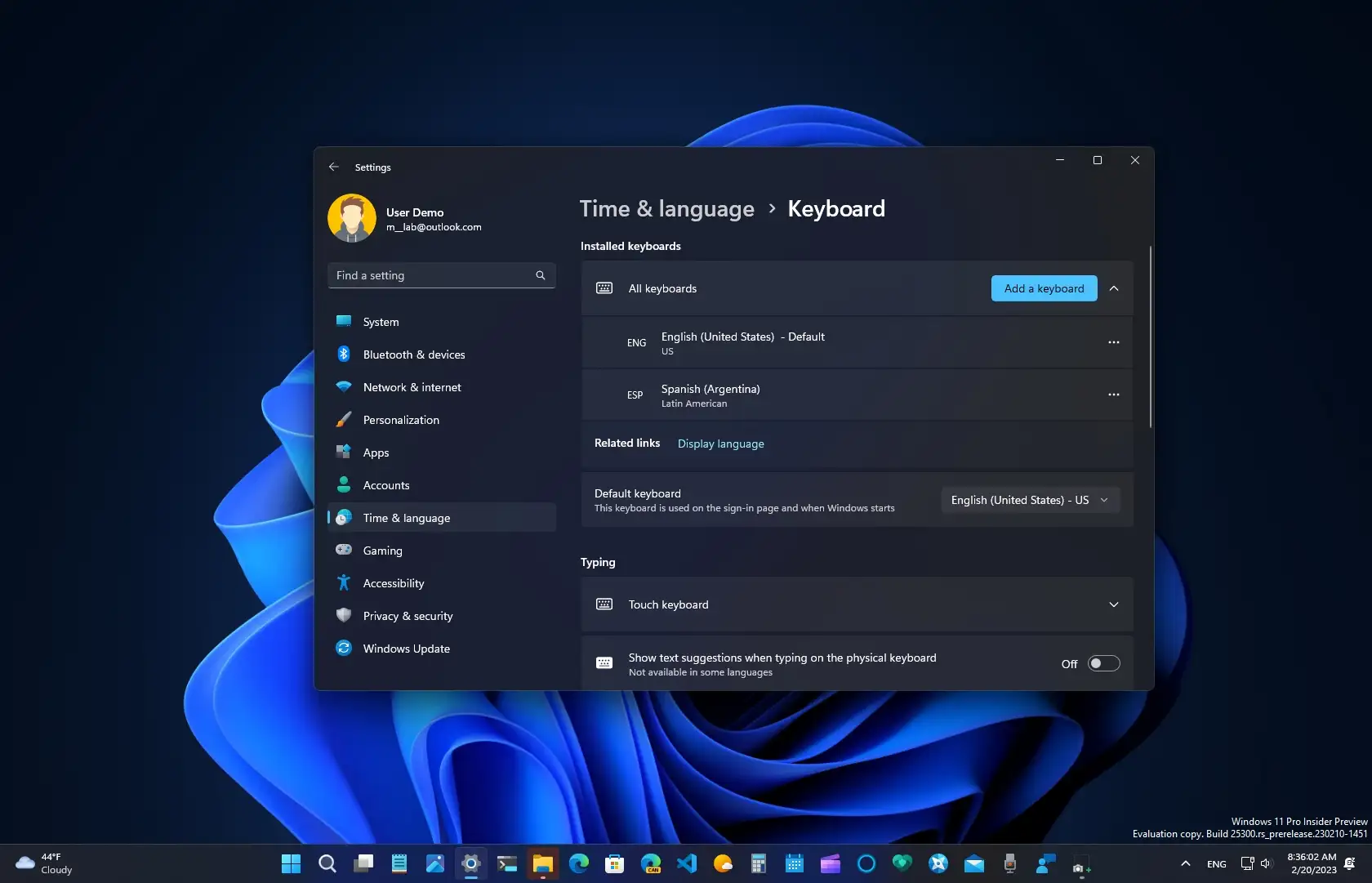Open taskbar Search
The height and width of the screenshot is (883, 1372).
pos(327,863)
